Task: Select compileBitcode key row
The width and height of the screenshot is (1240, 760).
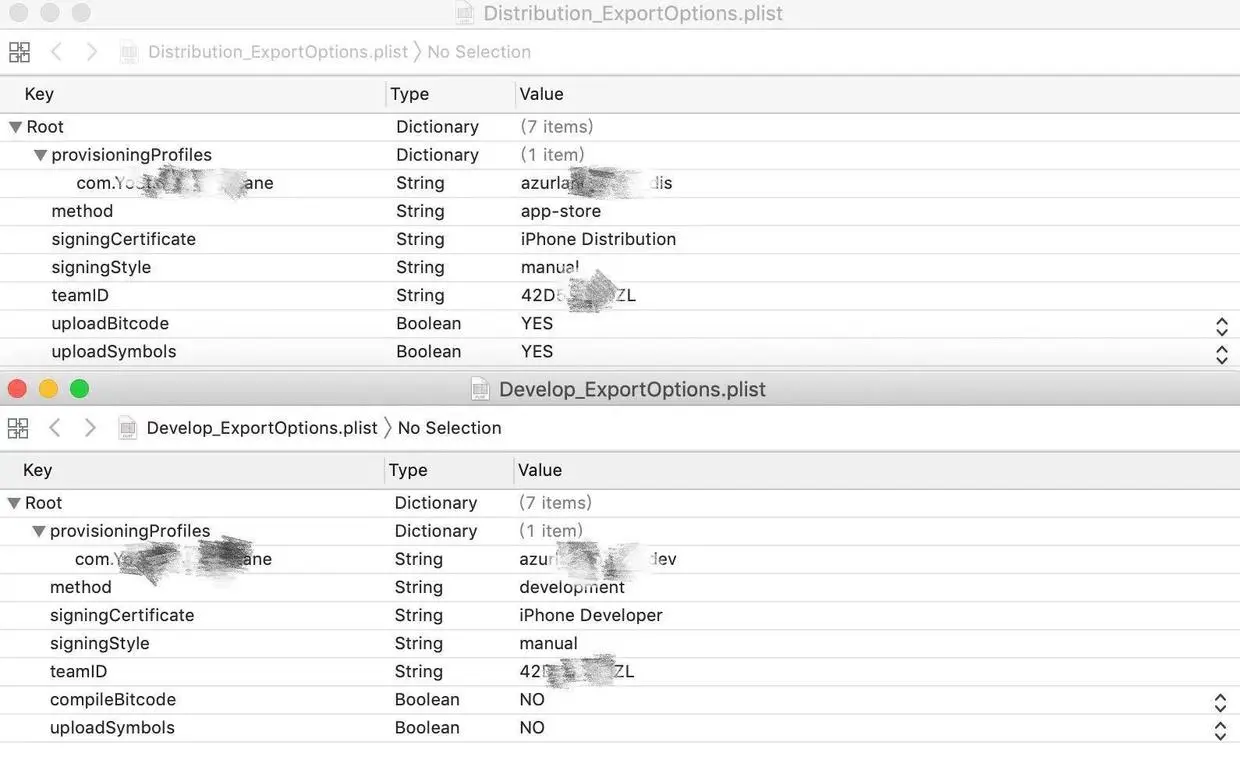Action: (x=113, y=700)
